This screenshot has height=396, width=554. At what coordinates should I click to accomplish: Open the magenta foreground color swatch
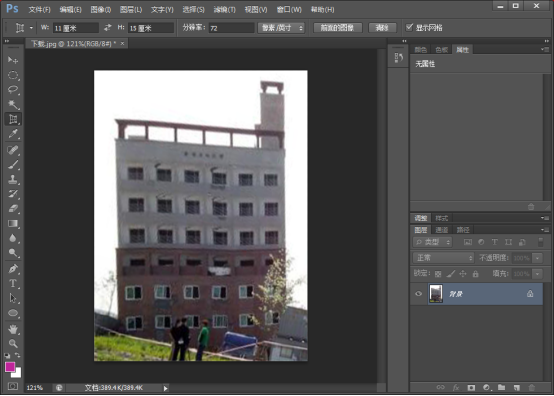[x=10, y=367]
